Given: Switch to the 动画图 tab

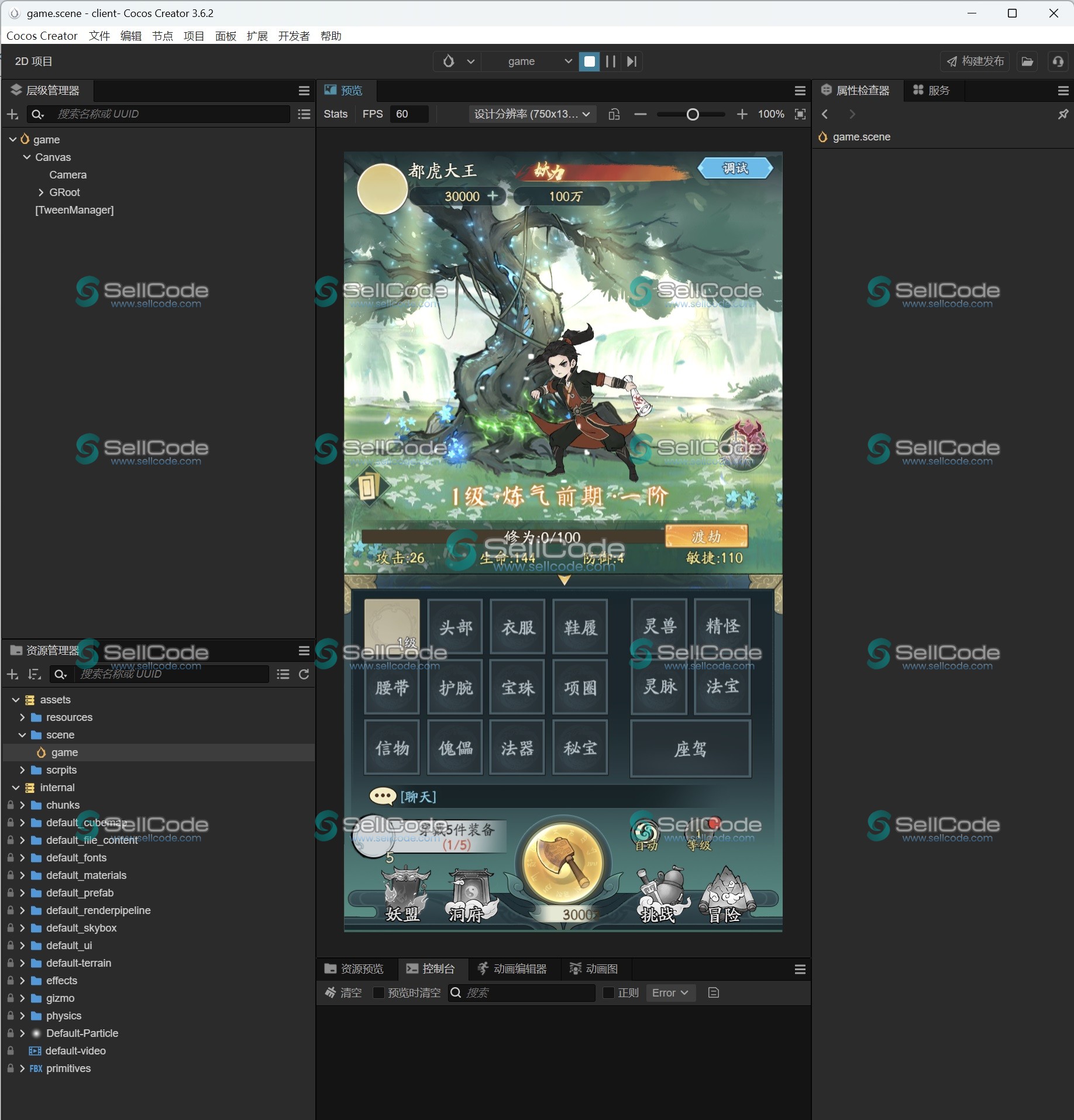Looking at the screenshot, I should (594, 969).
